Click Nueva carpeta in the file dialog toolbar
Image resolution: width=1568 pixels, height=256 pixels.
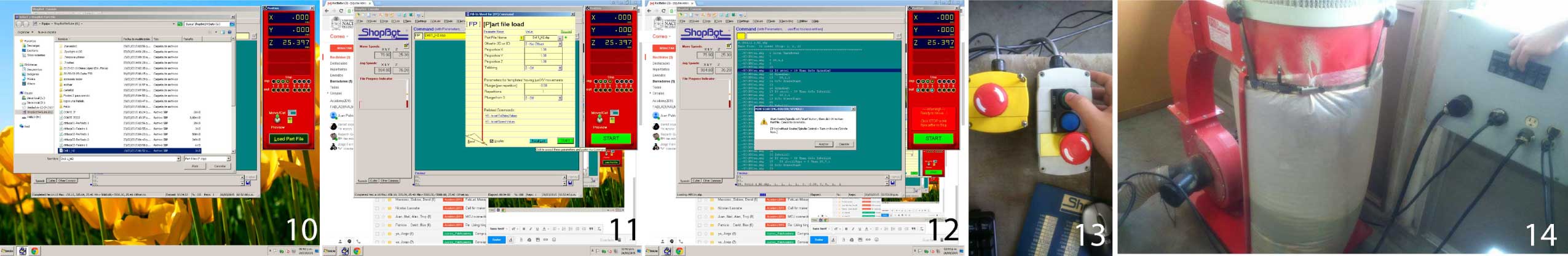tap(47, 32)
